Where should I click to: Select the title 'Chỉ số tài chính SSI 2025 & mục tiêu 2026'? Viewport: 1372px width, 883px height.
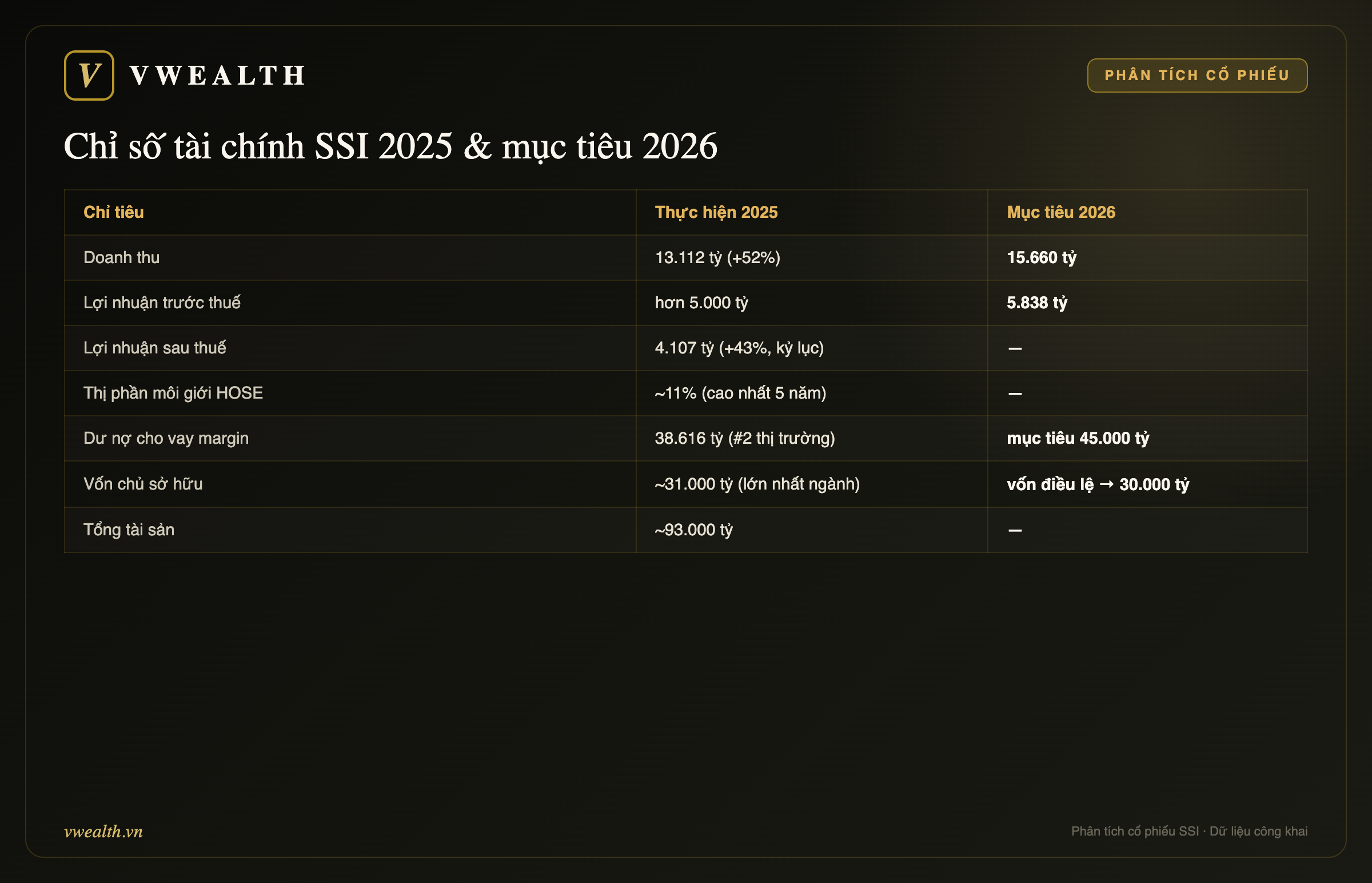tap(390, 146)
